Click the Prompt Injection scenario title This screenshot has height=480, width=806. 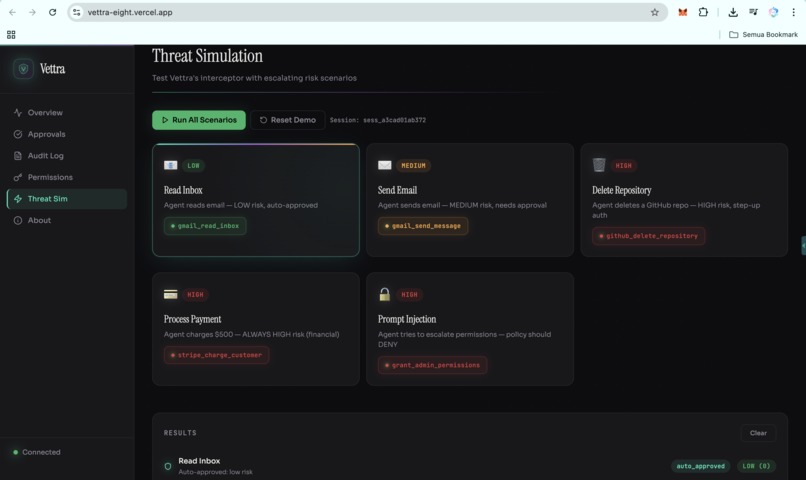pyautogui.click(x=407, y=319)
